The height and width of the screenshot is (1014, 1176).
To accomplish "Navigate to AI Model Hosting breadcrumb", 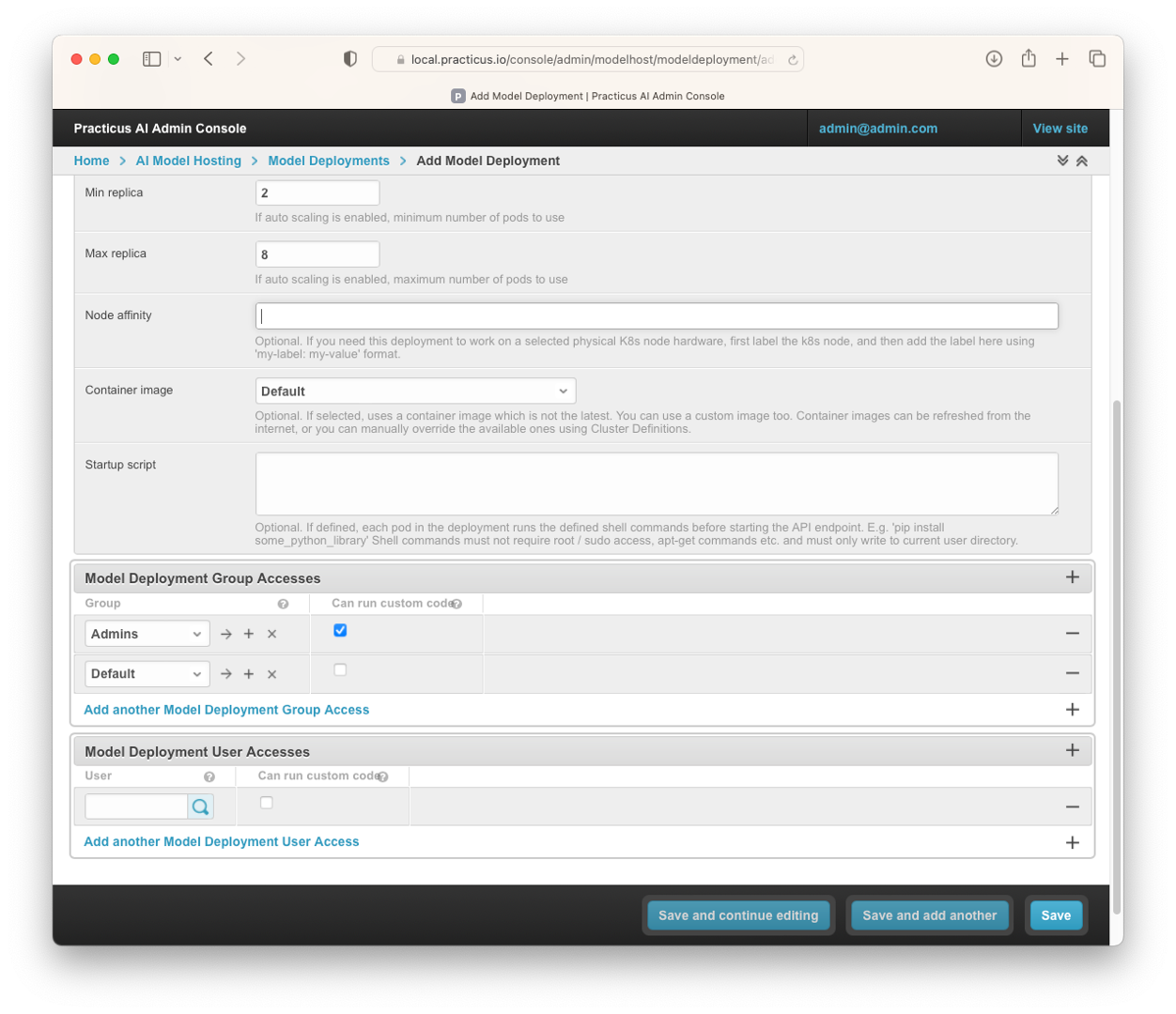I will (x=188, y=161).
